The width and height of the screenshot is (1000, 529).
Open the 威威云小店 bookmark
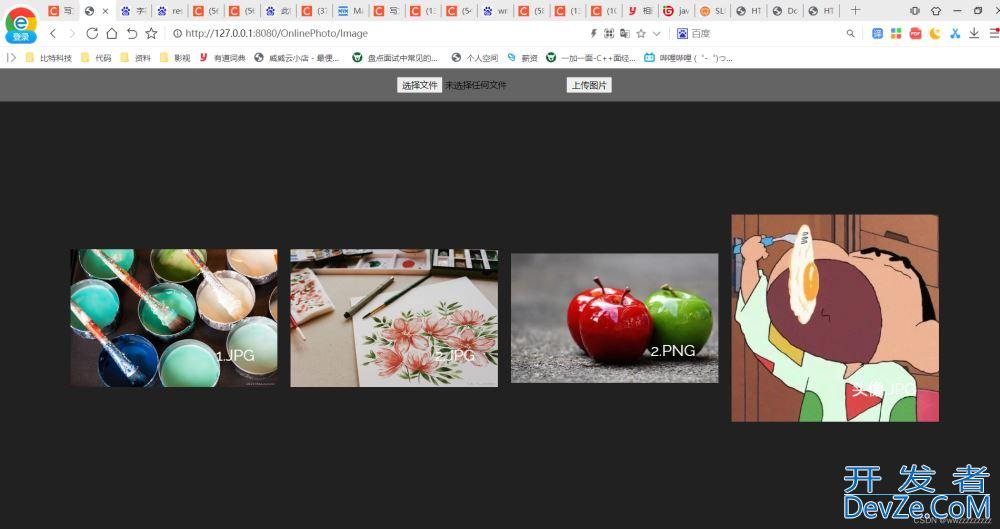tap(297, 57)
